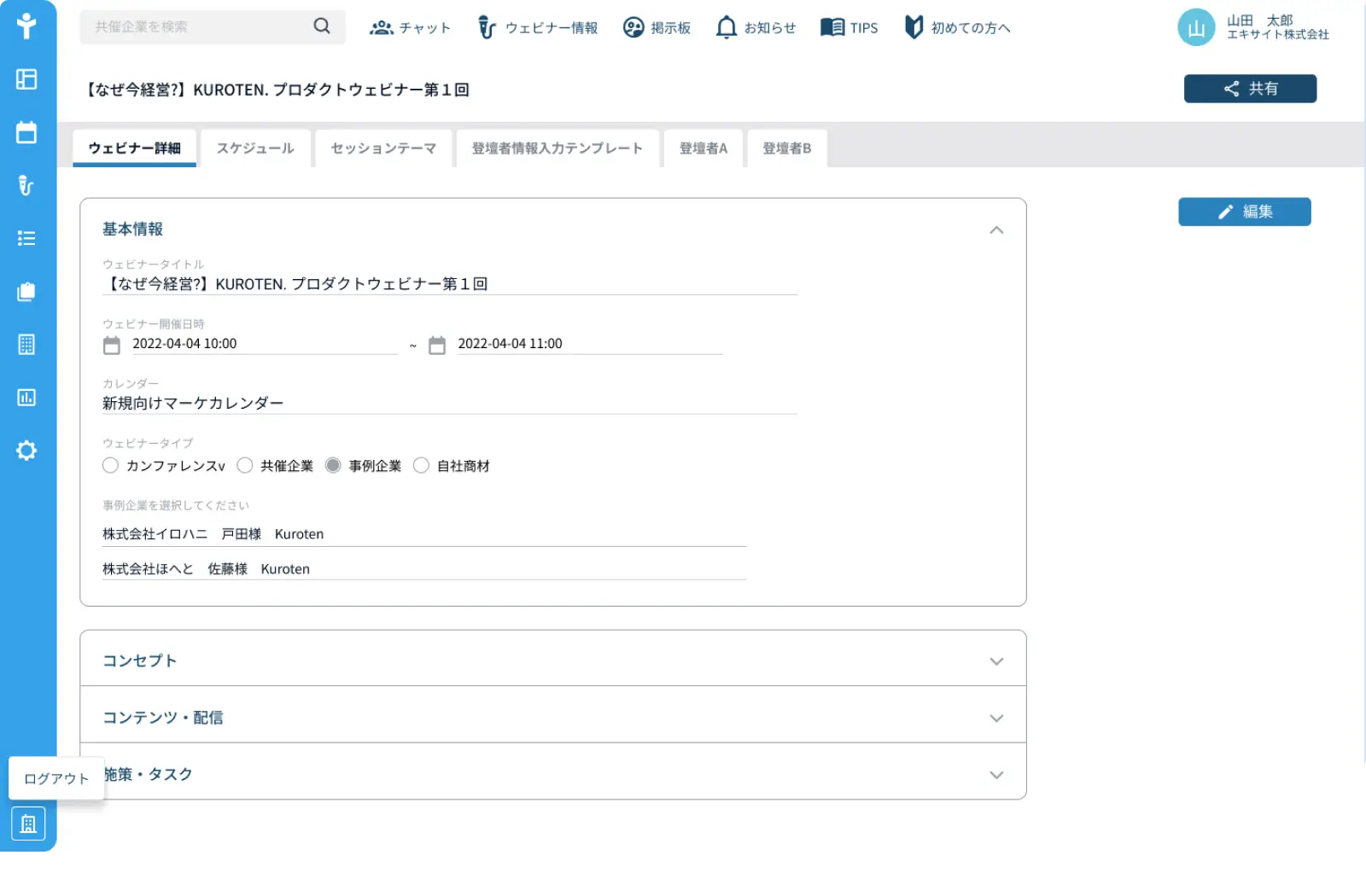This screenshot has height=896, width=1366.
Task: Expand the コンセプト section
Action: (x=553, y=660)
